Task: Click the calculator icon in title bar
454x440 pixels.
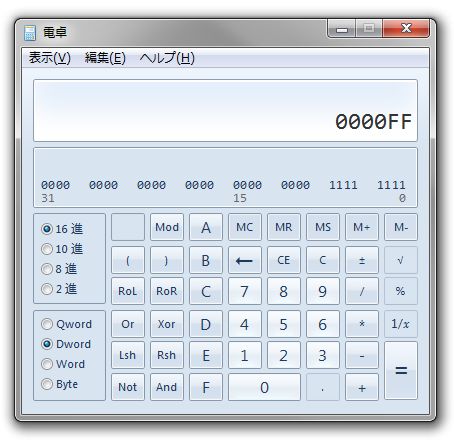Action: (x=30, y=33)
